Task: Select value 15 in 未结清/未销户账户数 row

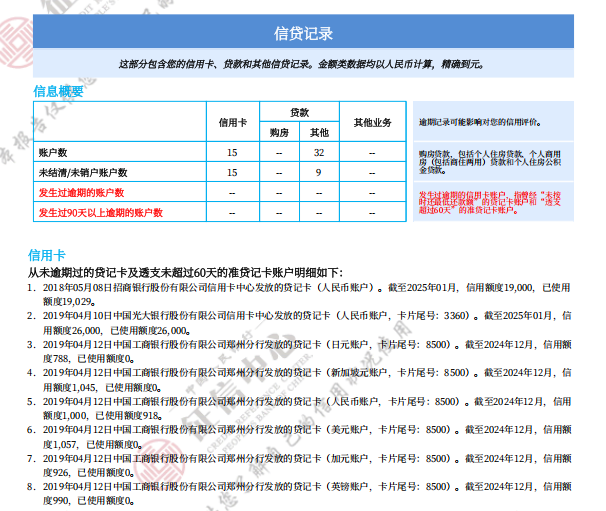Action: pos(232,173)
